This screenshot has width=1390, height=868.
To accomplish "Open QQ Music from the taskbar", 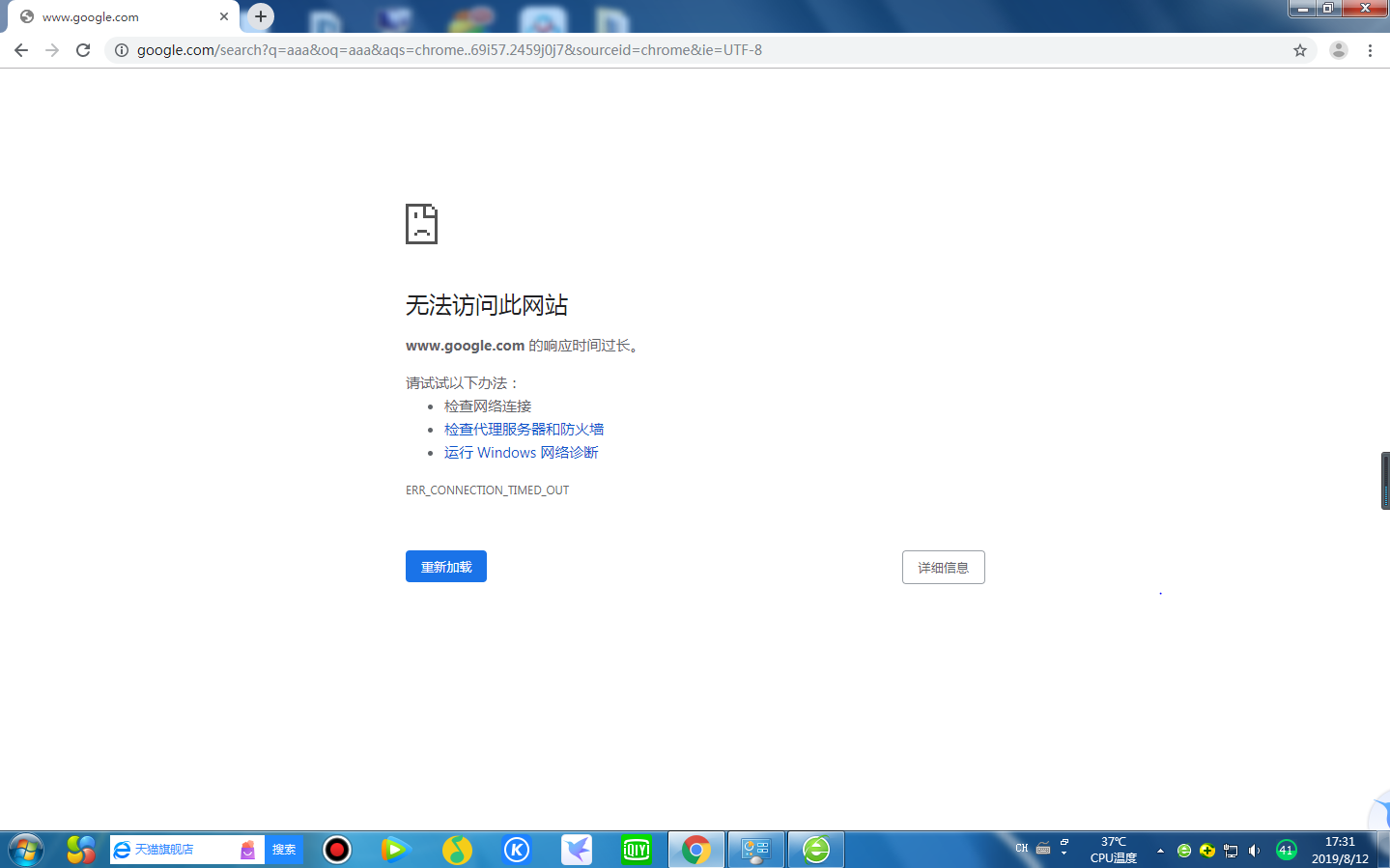I will point(457,850).
